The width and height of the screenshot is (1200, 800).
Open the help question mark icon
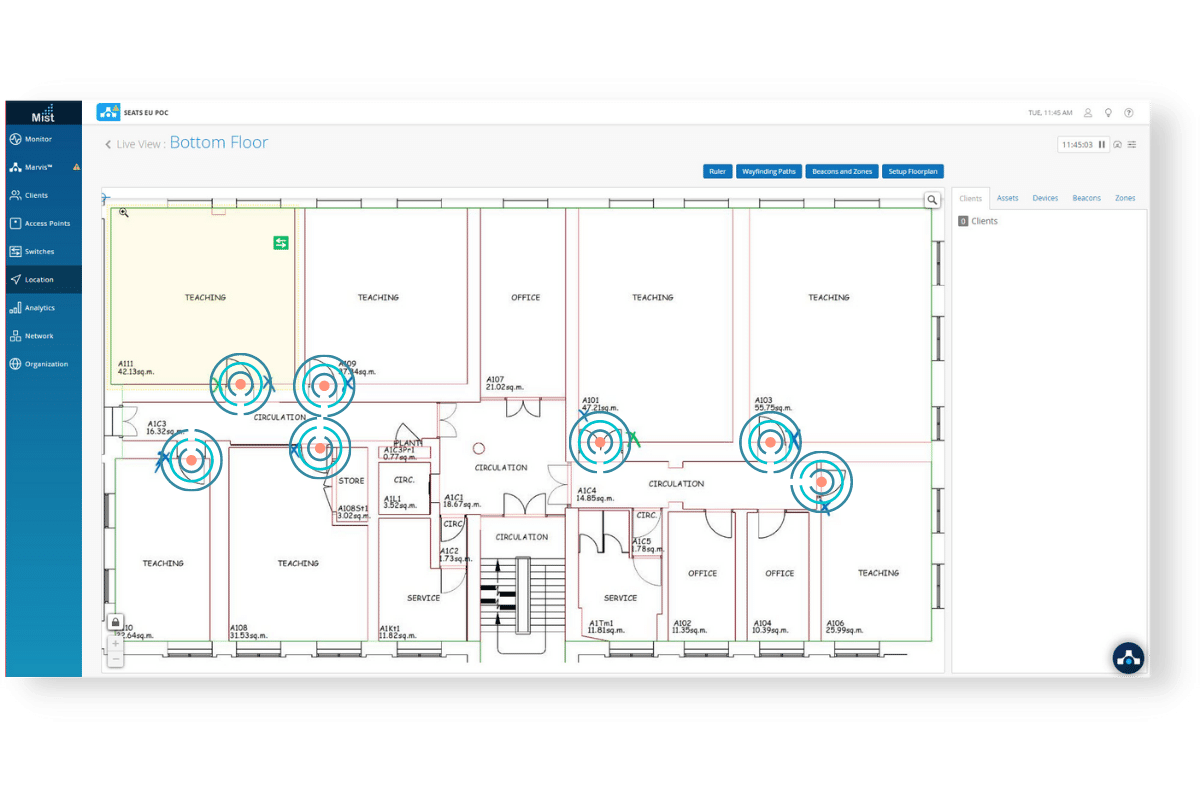tap(1129, 113)
